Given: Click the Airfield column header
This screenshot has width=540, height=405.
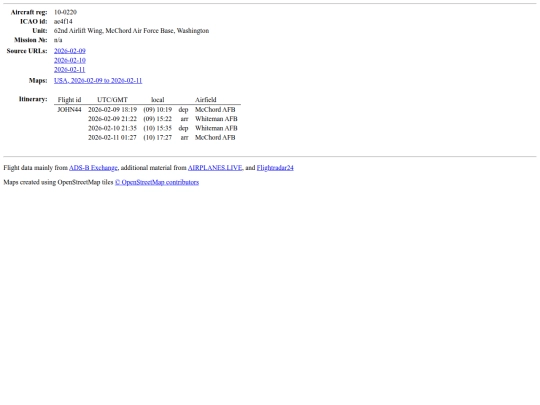Looking at the screenshot, I should click(206, 100).
